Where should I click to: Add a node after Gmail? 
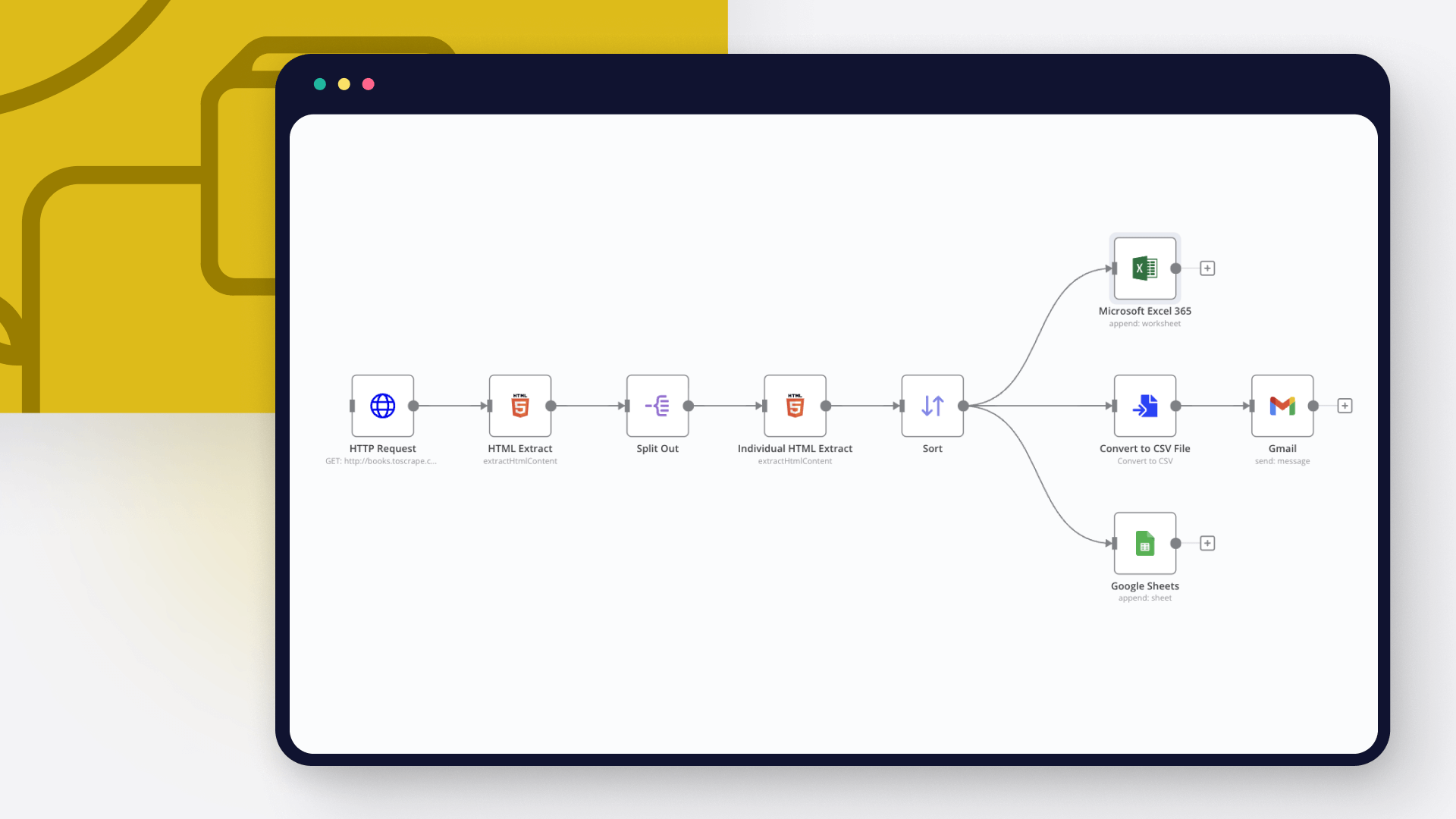(1345, 406)
